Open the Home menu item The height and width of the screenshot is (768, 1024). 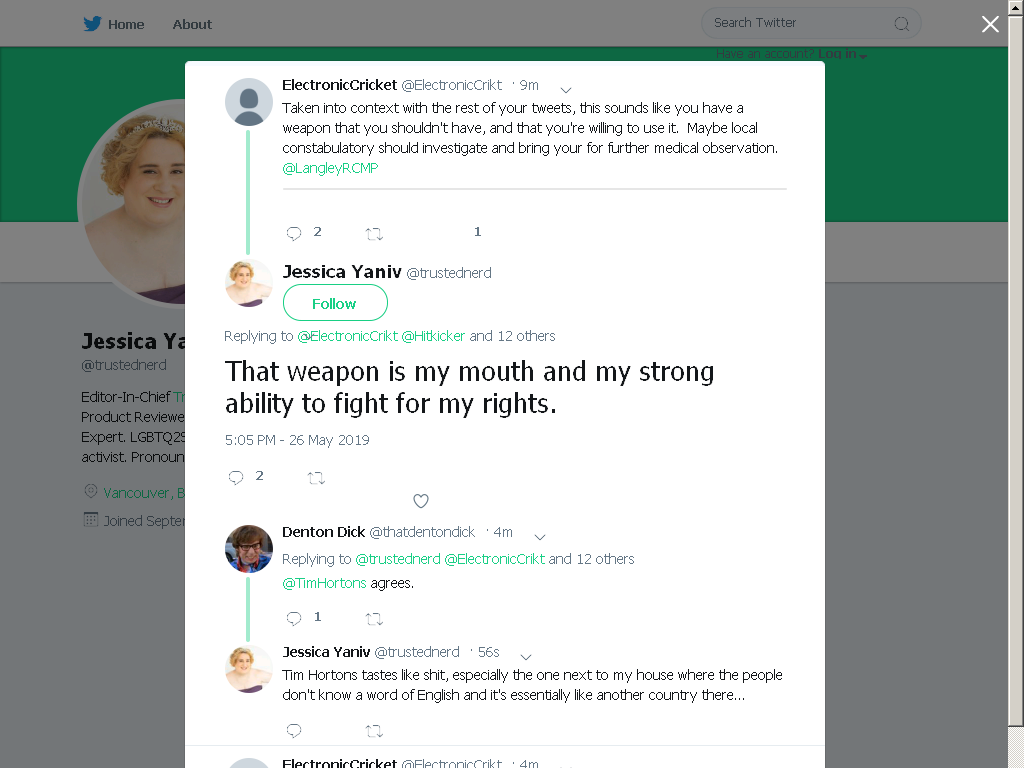click(126, 25)
